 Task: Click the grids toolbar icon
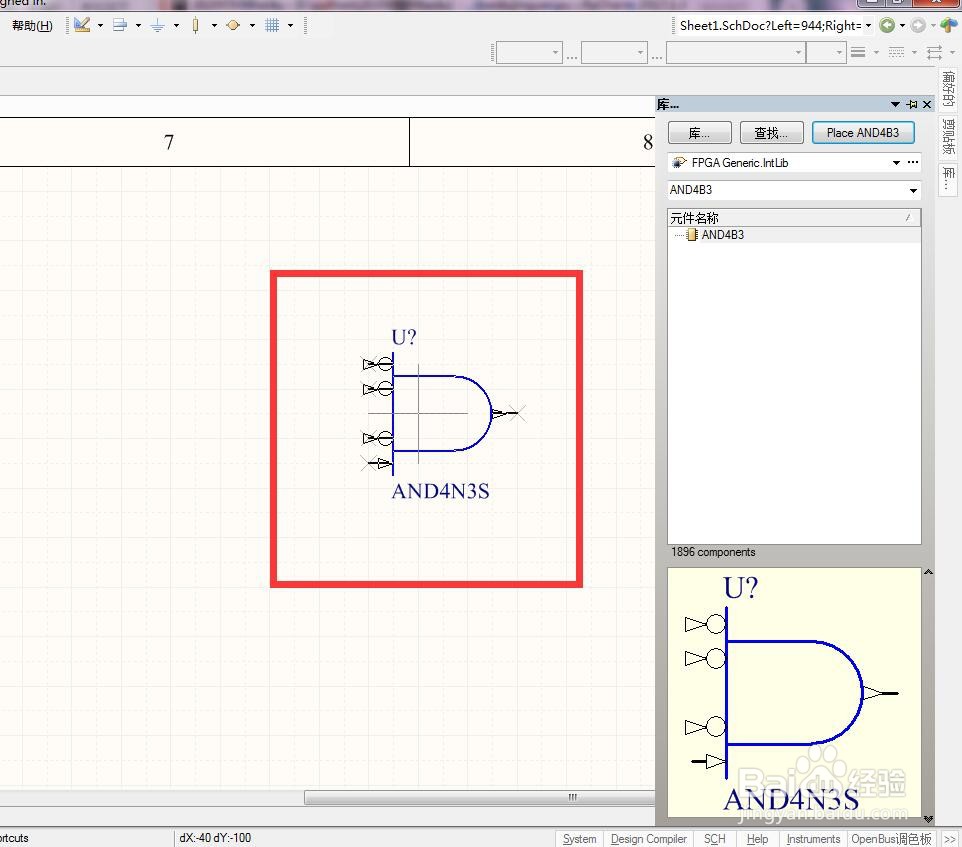pos(272,25)
